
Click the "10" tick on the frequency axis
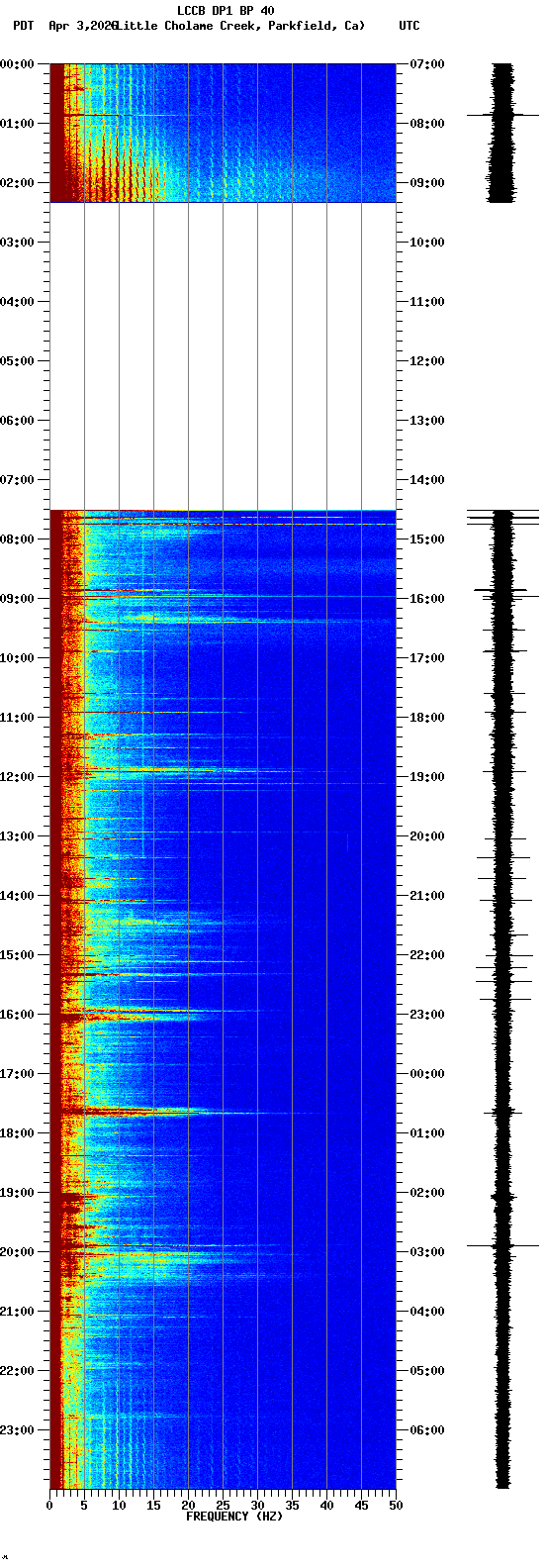pos(119,1506)
